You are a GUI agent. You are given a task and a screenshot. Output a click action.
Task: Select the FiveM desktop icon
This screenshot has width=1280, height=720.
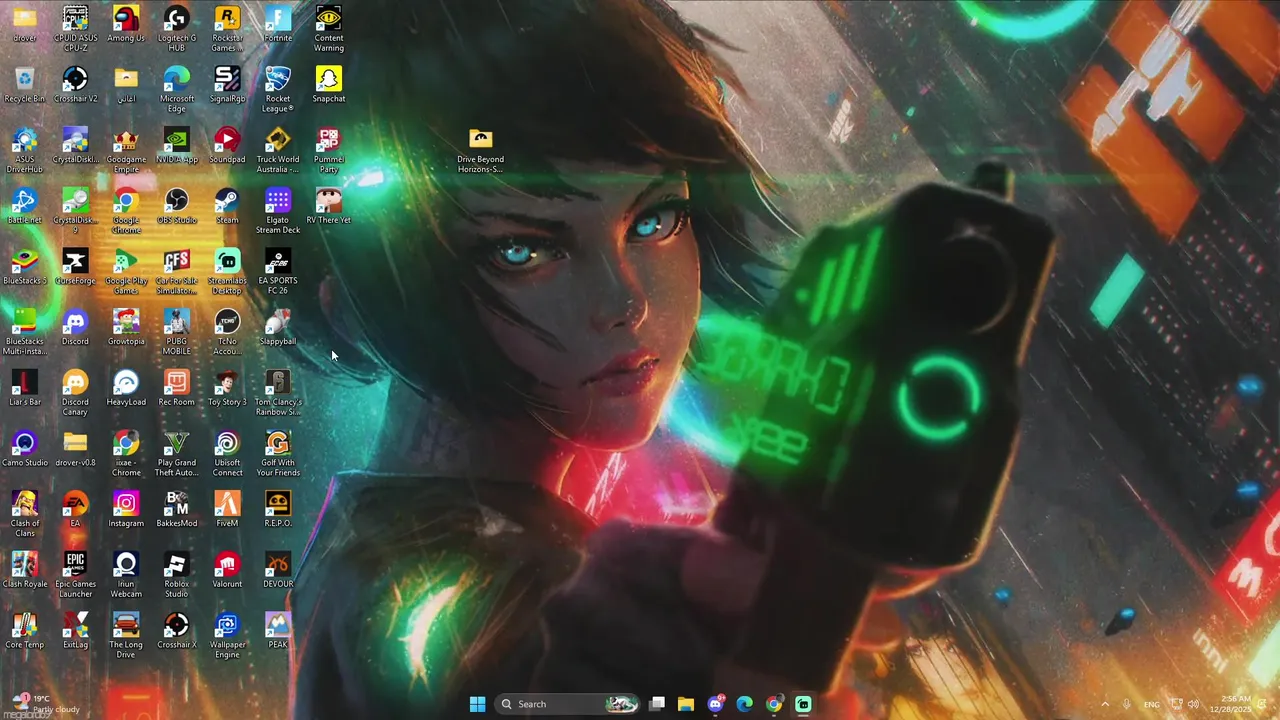[x=227, y=511]
